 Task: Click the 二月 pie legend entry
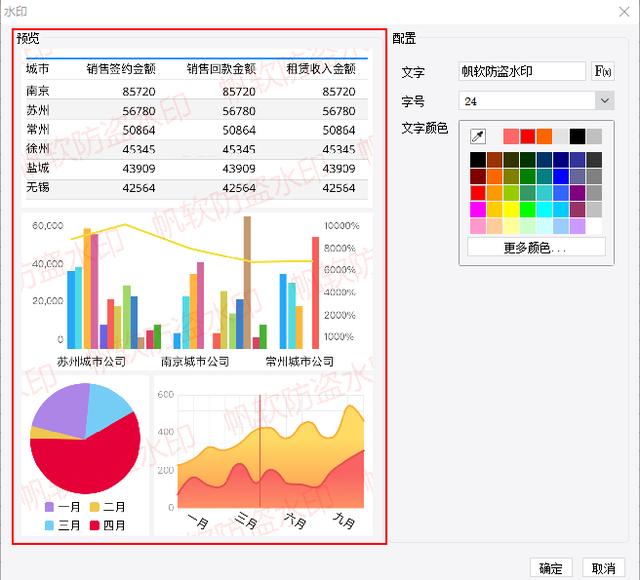coord(107,507)
